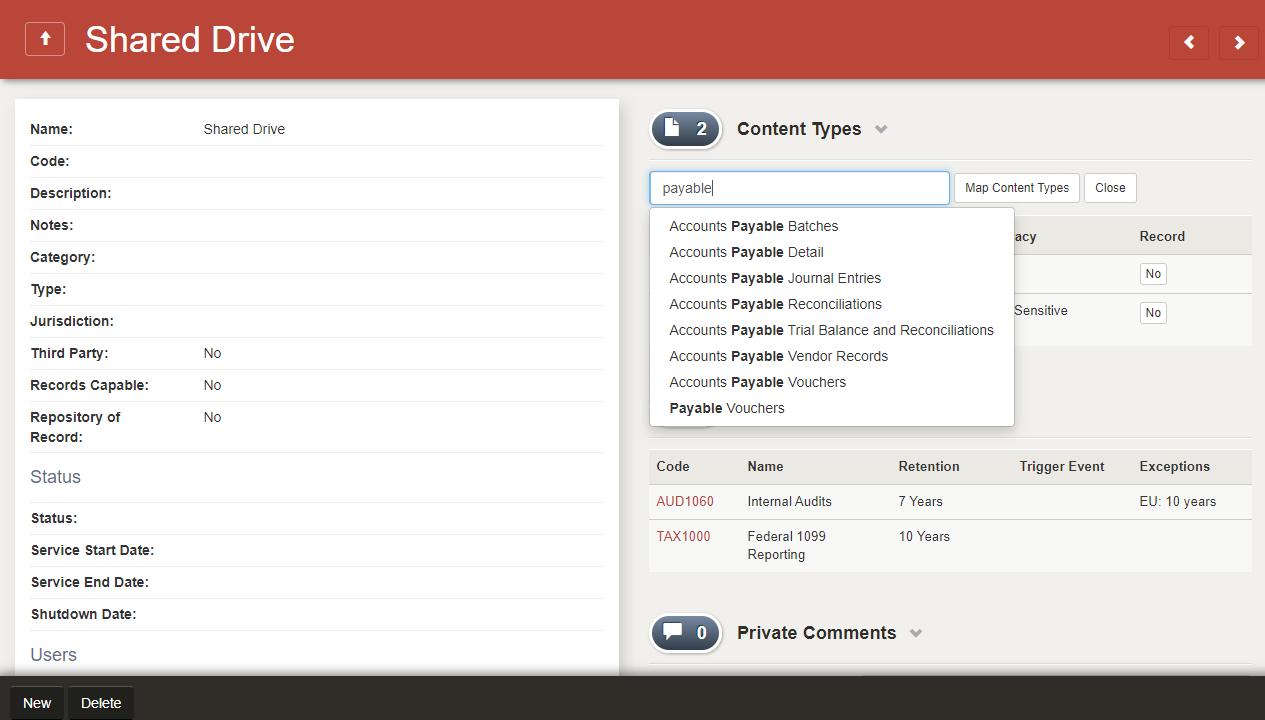Click the Private Comments speech bubble badge
The image size is (1265, 720).
point(686,633)
